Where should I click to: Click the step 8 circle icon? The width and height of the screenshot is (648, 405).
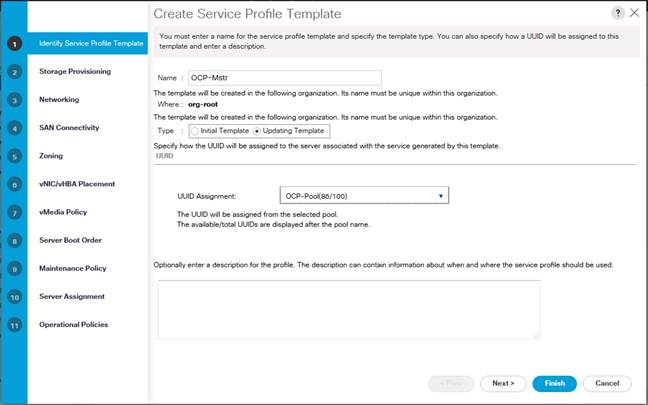[14, 241]
